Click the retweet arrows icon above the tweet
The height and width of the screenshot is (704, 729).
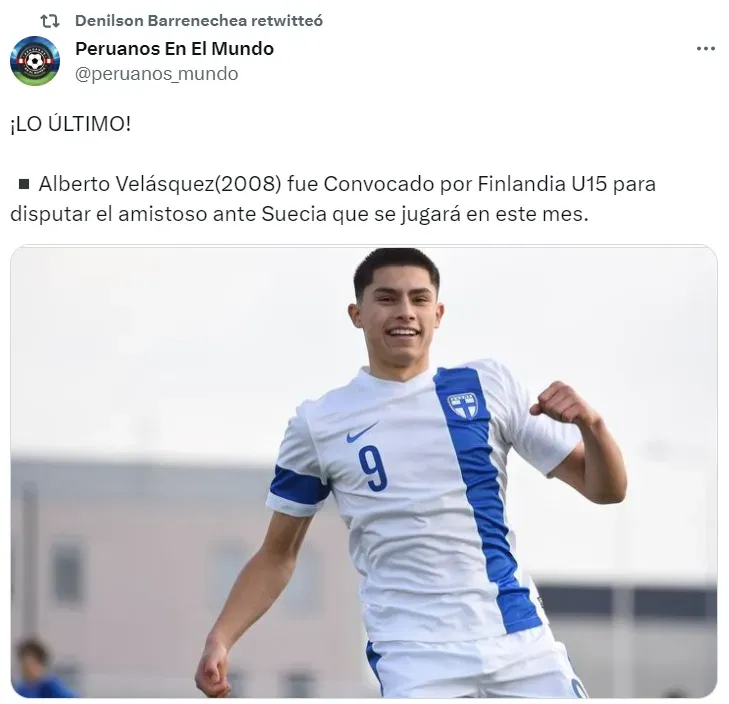click(x=50, y=21)
